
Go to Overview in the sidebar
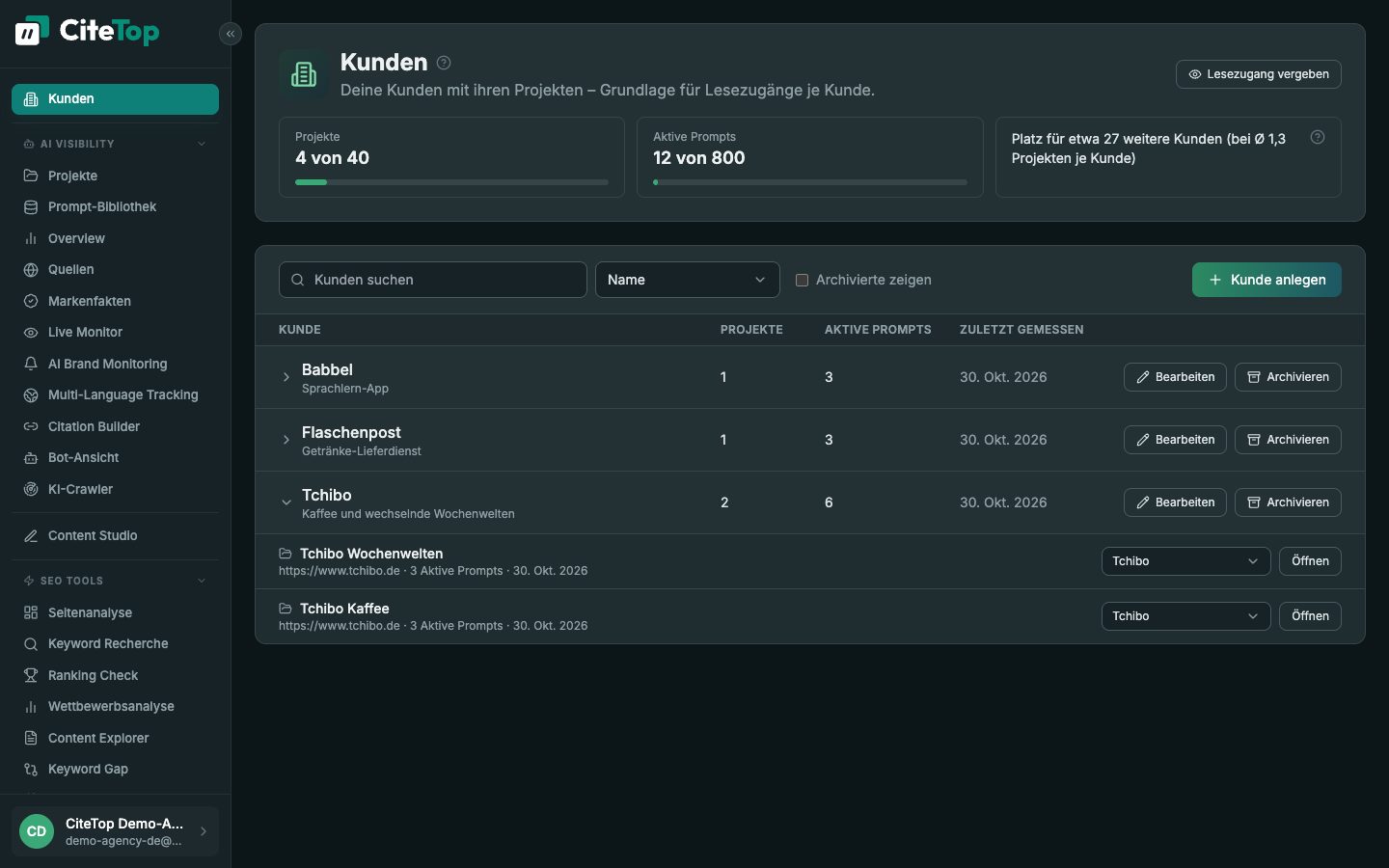(115, 238)
